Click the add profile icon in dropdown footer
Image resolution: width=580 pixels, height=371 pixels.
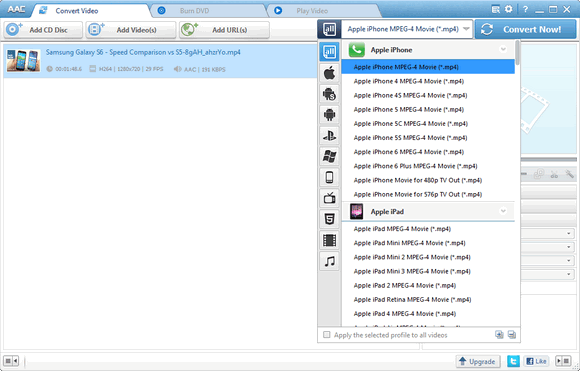pos(499,335)
